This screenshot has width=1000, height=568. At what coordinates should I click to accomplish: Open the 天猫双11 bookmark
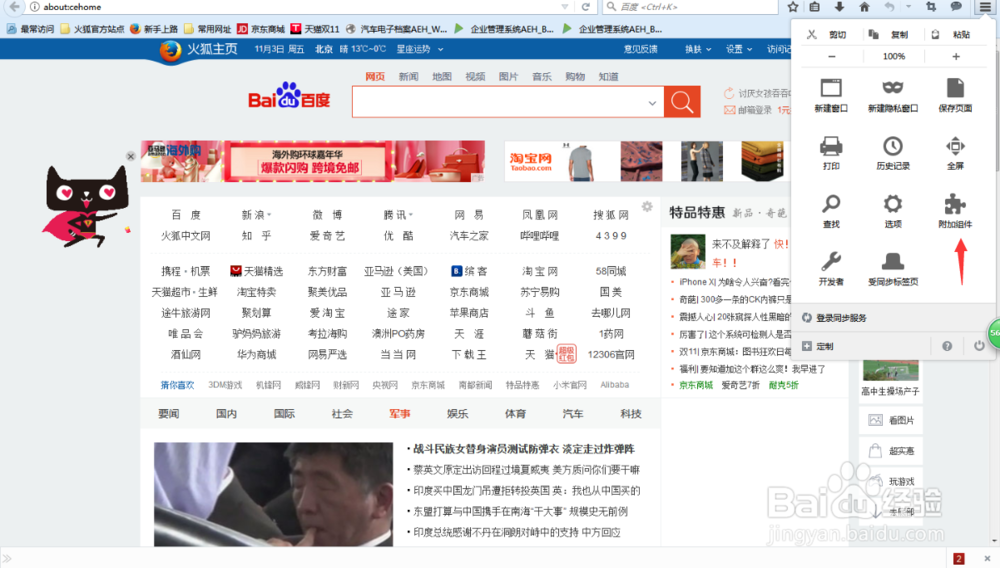coord(315,29)
